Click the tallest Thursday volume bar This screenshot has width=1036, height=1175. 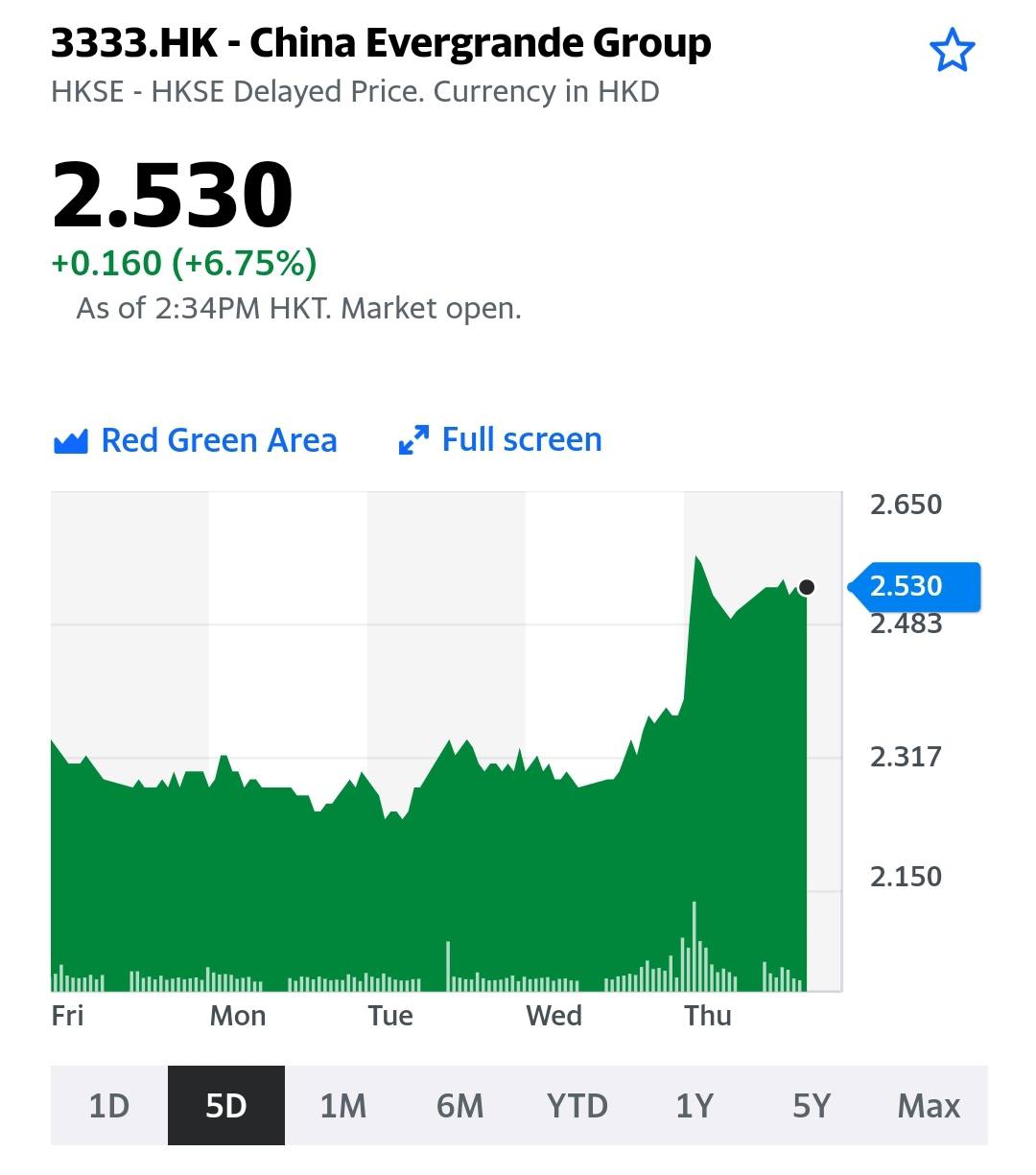tap(694, 946)
